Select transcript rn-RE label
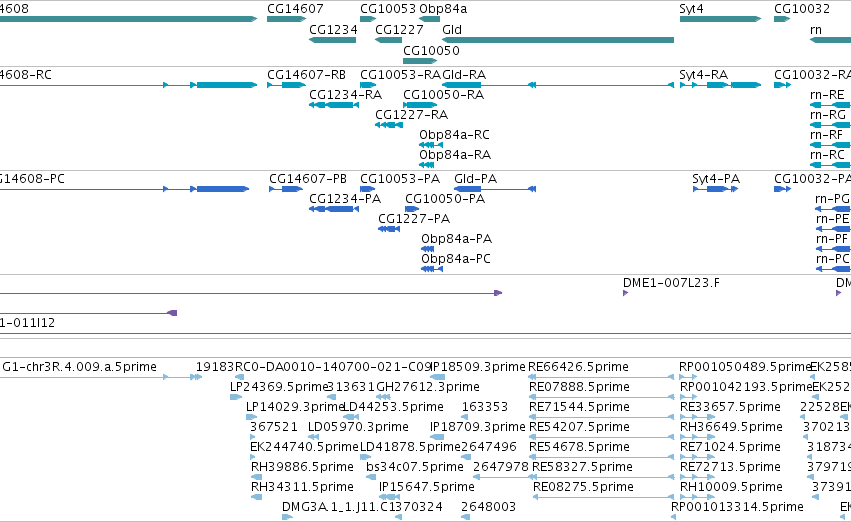The height and width of the screenshot is (522, 851). pyautogui.click(x=827, y=94)
